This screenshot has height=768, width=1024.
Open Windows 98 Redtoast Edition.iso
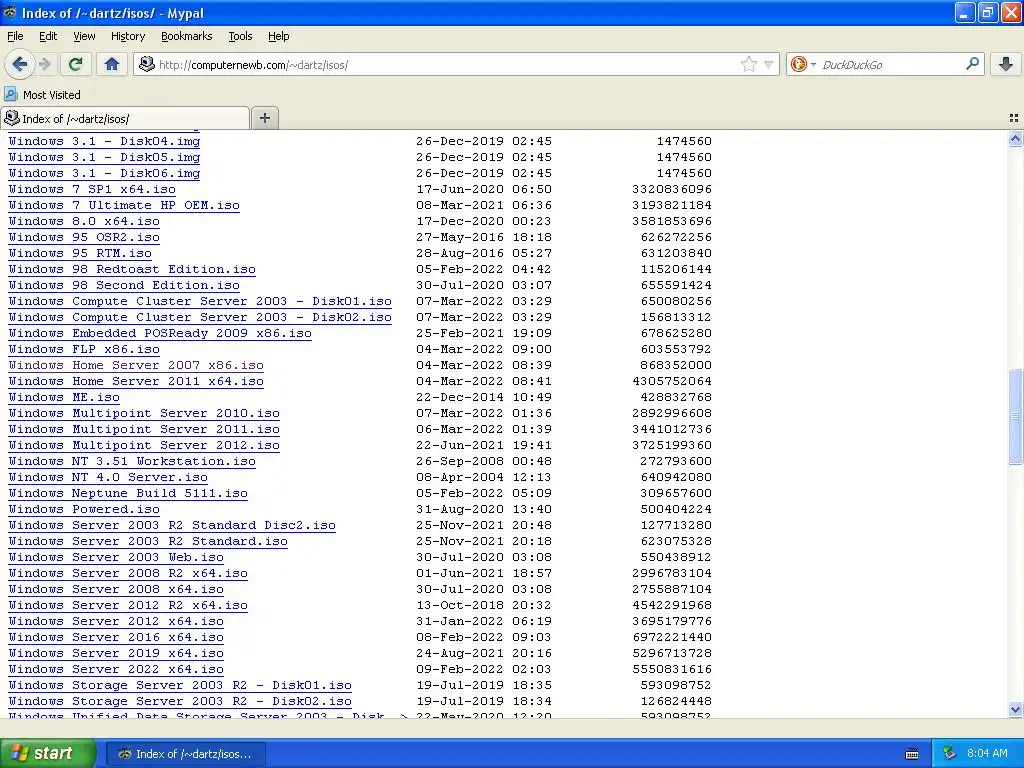pyautogui.click(x=132, y=269)
